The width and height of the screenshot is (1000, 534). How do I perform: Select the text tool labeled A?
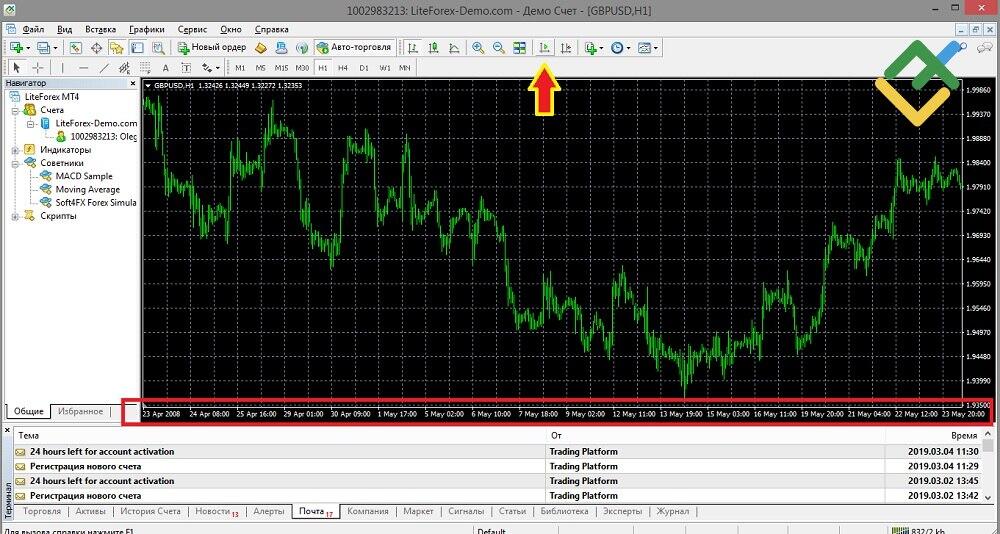click(165, 68)
